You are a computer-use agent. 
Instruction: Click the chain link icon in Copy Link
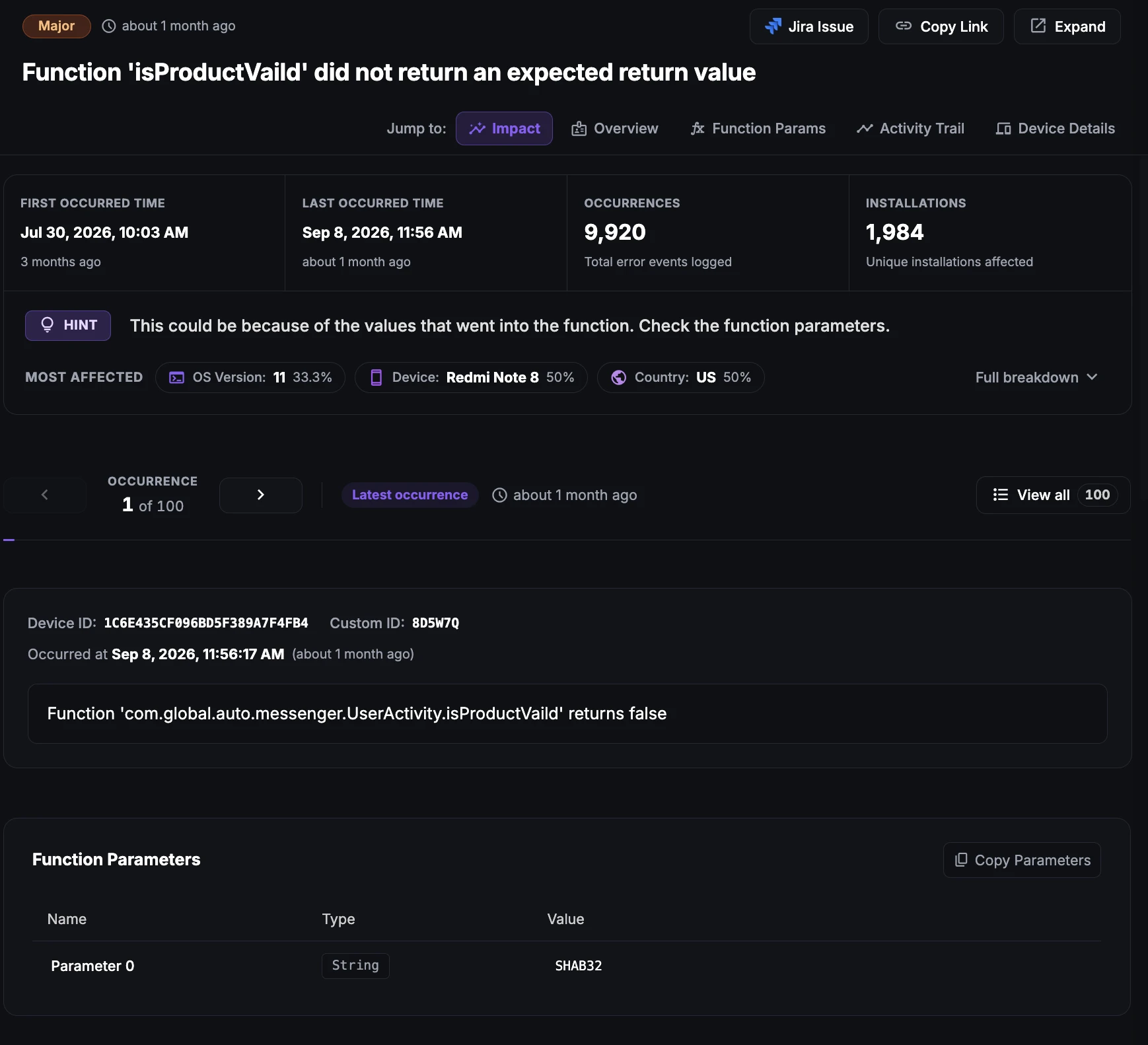point(904,26)
